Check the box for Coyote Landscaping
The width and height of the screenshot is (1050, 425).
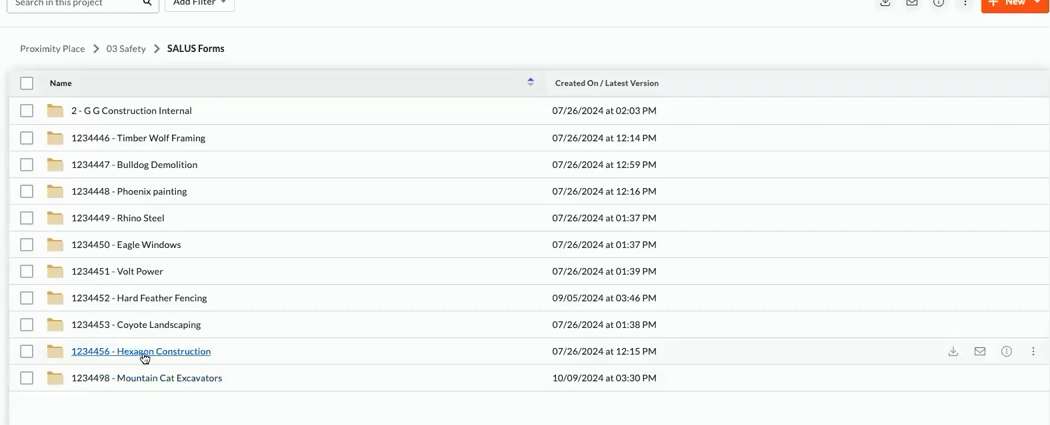tap(27, 325)
